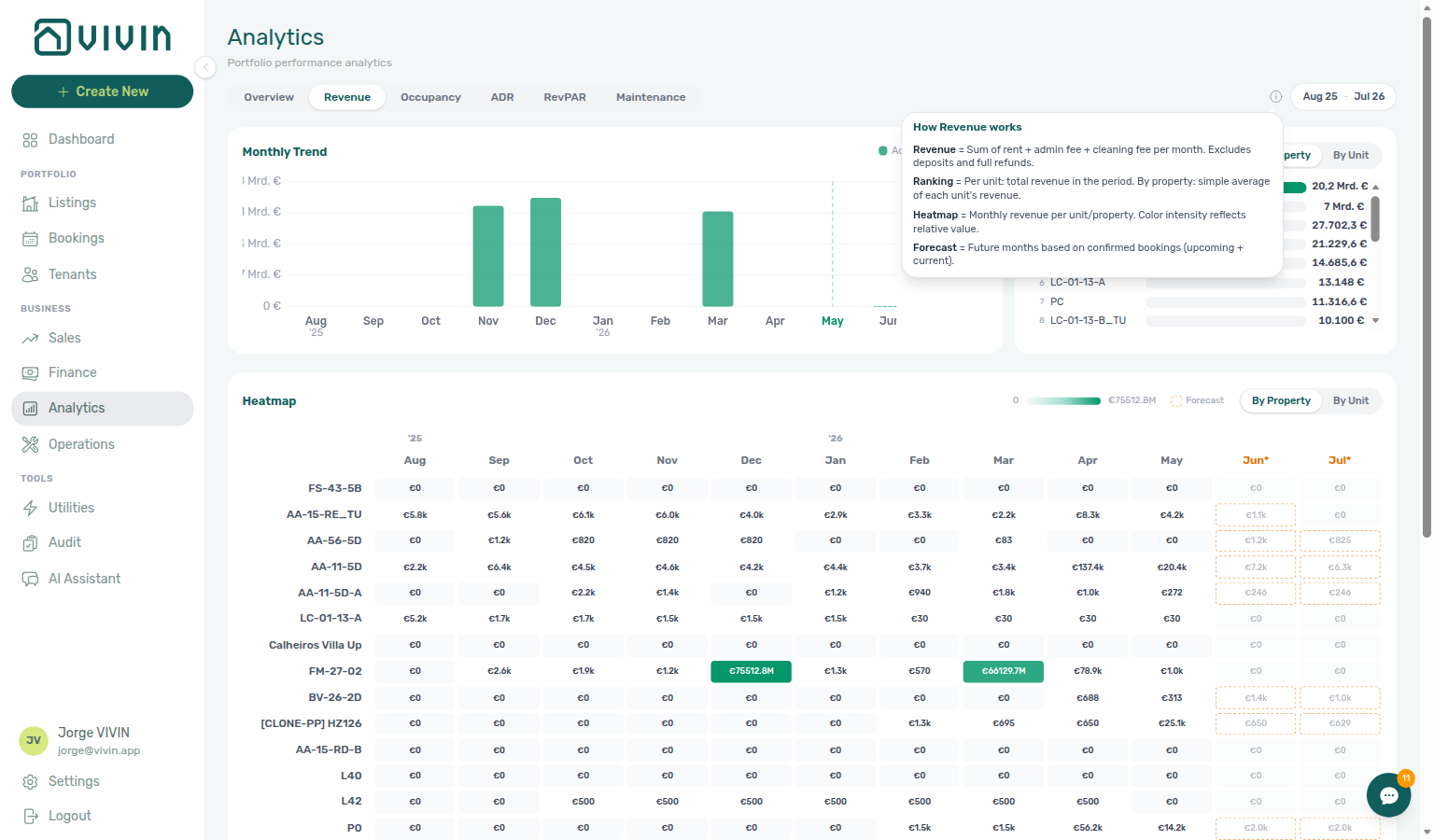Click the VIVIN logo
This screenshot has height=840, width=1434.
click(x=103, y=37)
